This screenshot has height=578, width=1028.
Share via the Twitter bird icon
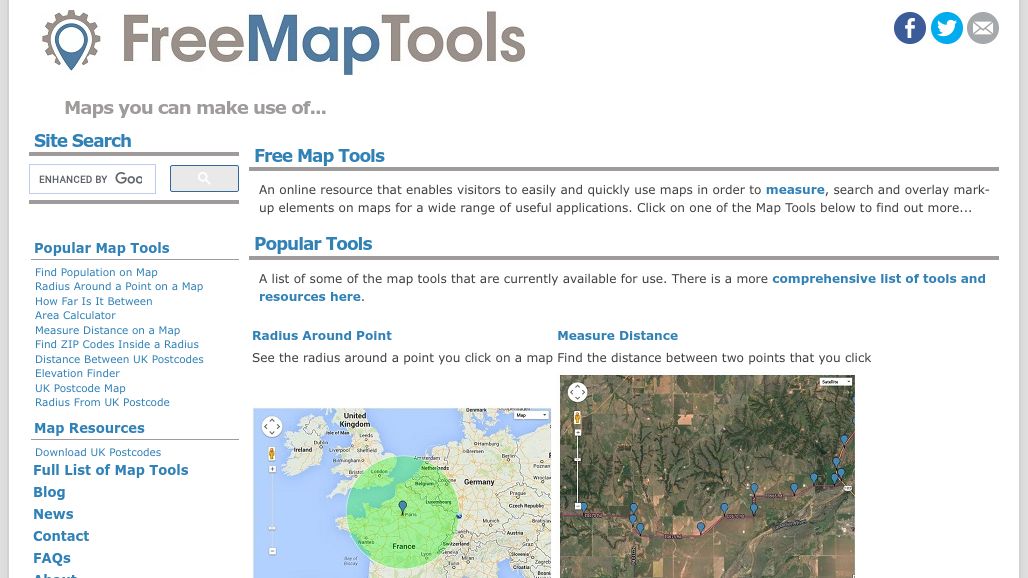pyautogui.click(x=947, y=28)
